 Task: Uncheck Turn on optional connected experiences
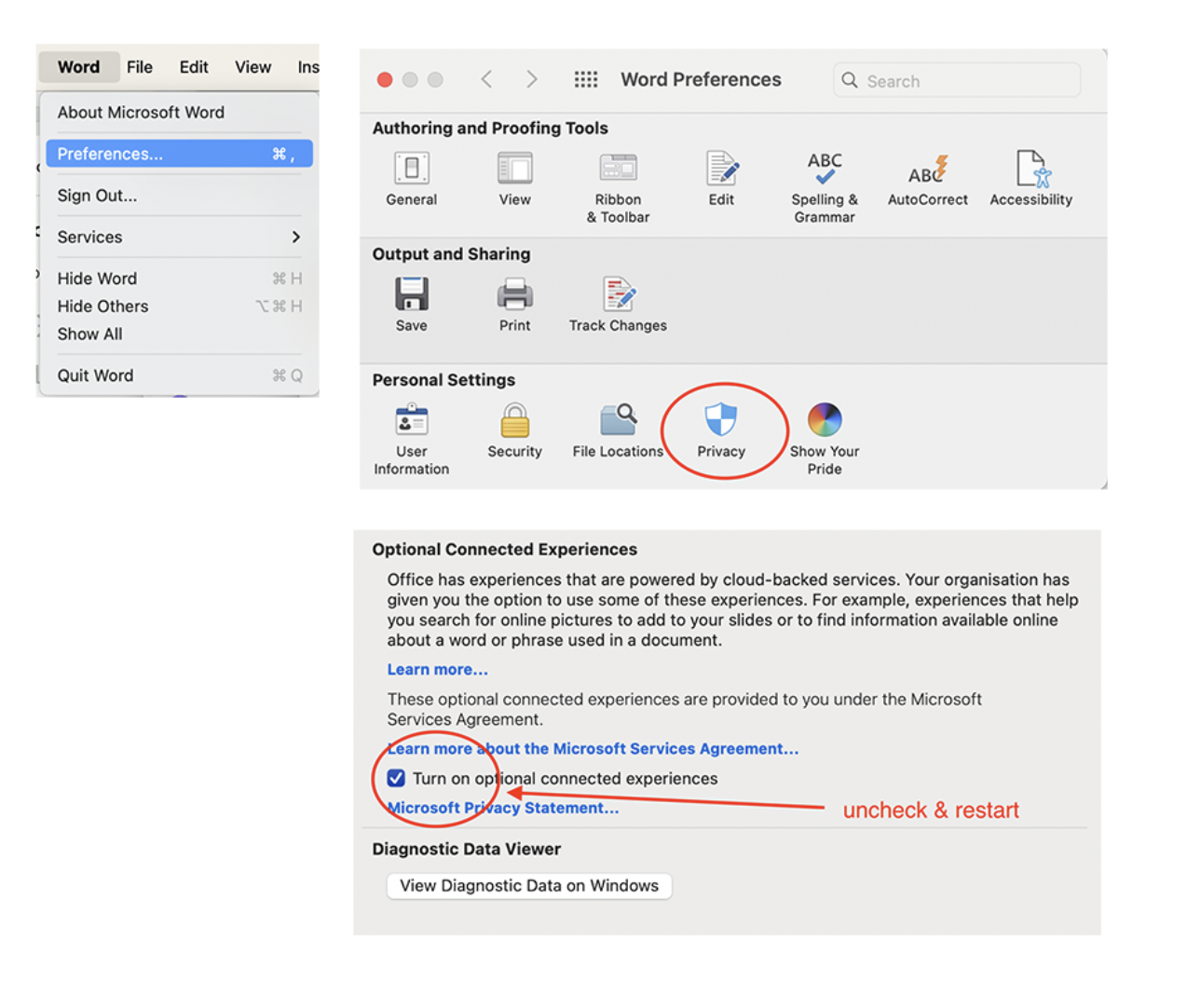click(x=396, y=778)
